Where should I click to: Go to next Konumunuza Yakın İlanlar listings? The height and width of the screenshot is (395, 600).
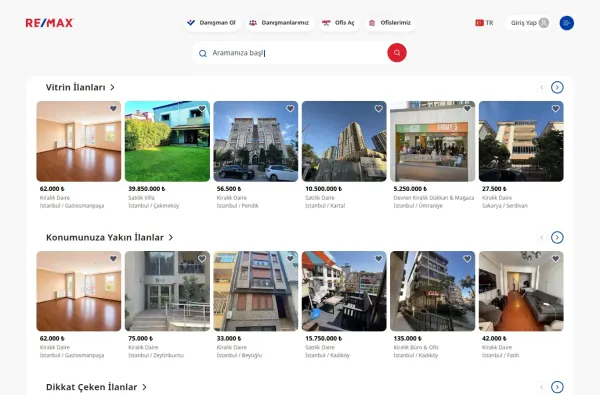point(557,237)
